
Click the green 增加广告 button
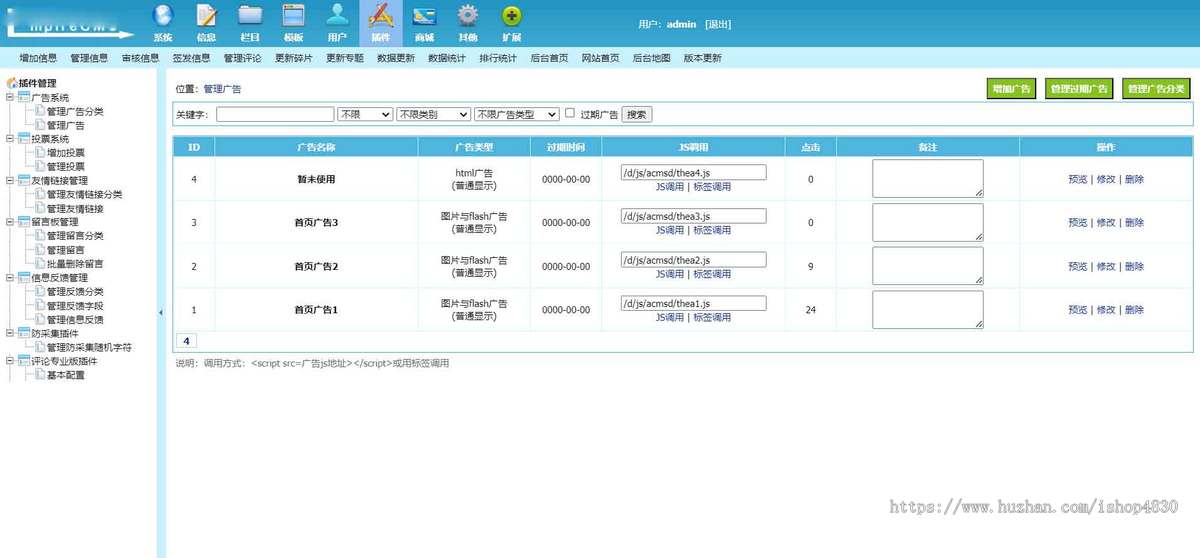pyautogui.click(x=1011, y=89)
